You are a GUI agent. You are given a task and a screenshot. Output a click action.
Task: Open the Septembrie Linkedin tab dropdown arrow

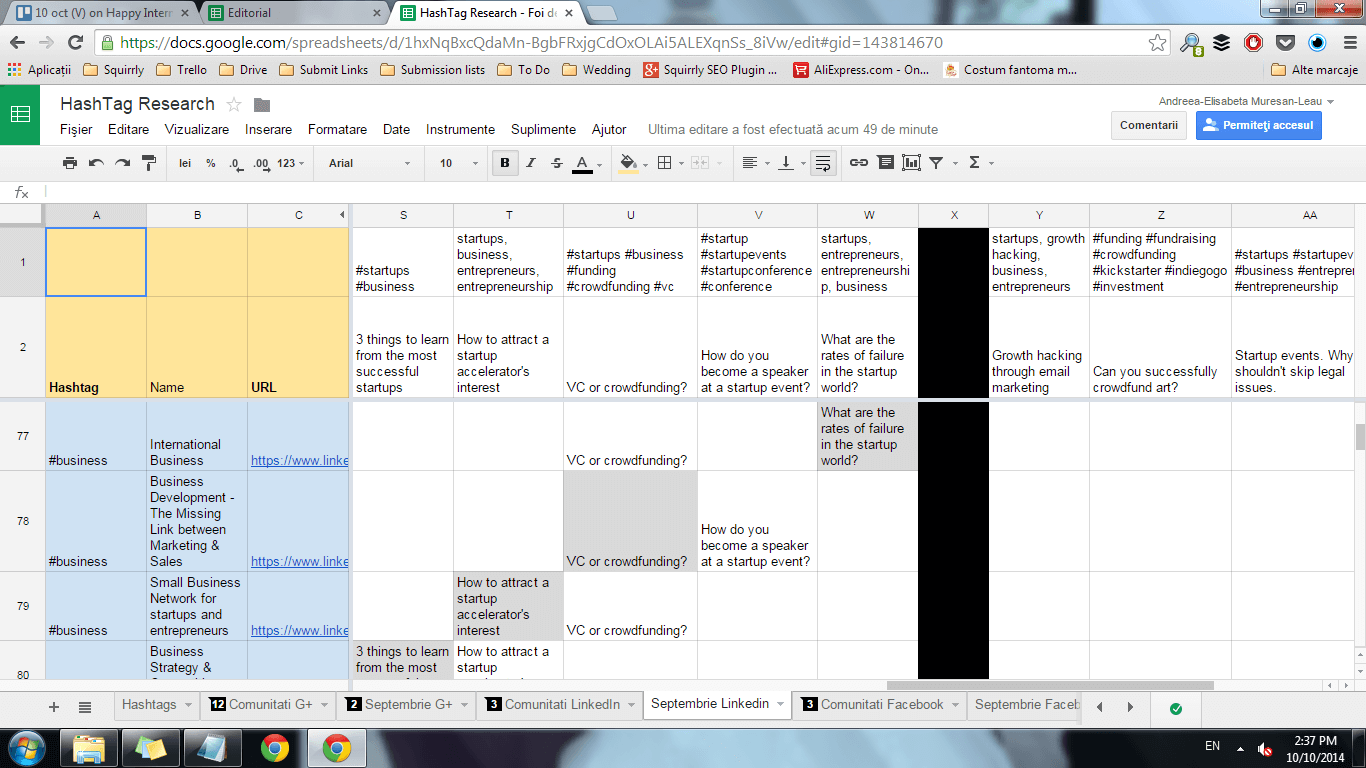click(x=780, y=705)
